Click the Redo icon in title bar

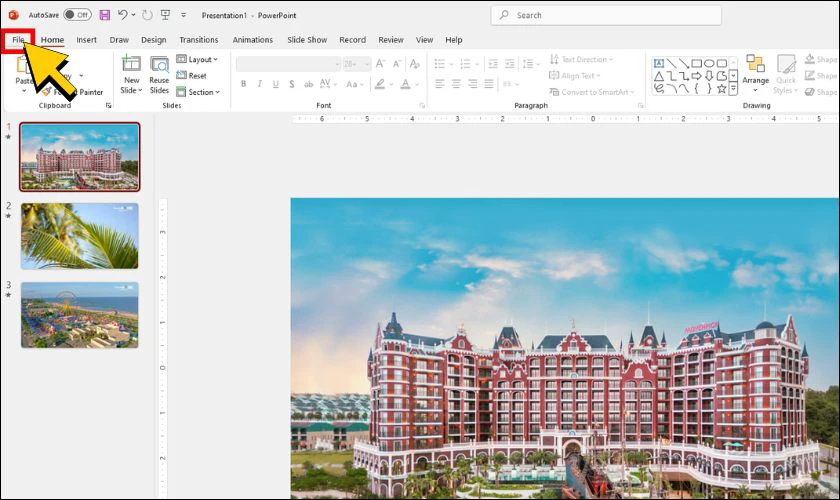pos(147,15)
